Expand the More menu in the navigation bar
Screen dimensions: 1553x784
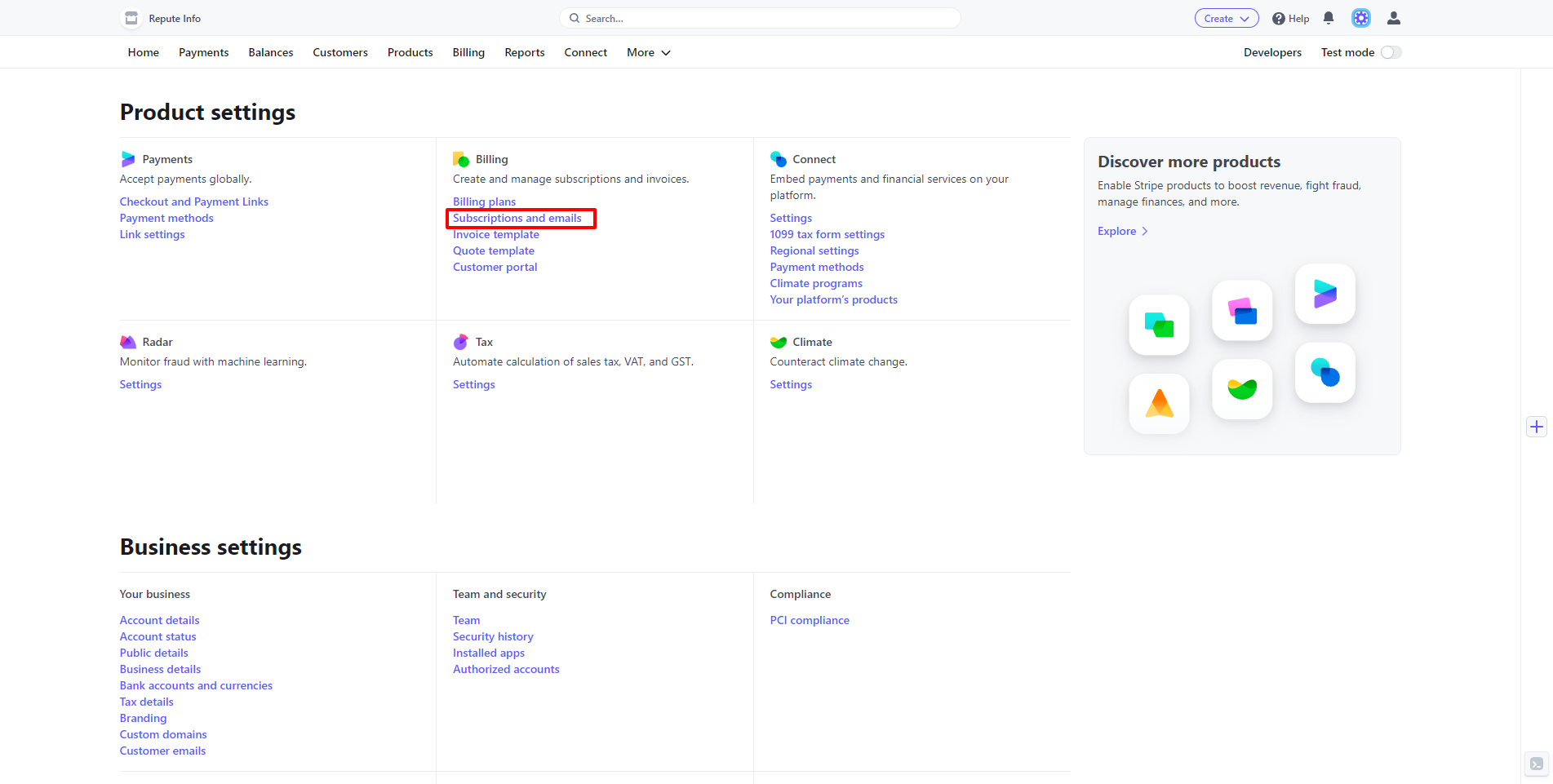647,52
